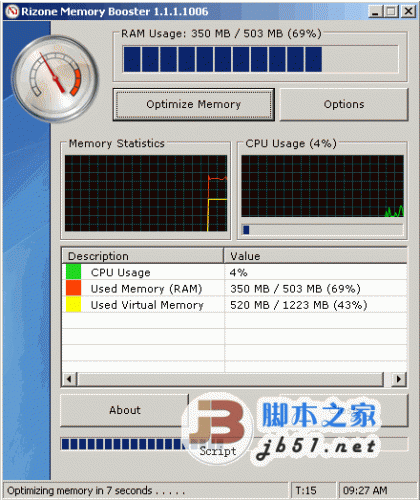This screenshot has height=500, width=420.
Task: Click the Optimize Memory button
Action: tap(194, 104)
